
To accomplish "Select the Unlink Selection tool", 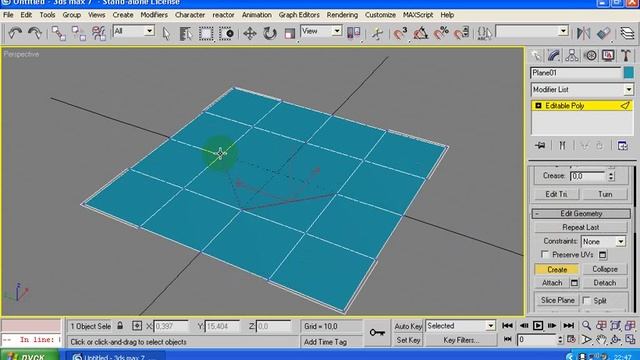I will click(78, 33).
